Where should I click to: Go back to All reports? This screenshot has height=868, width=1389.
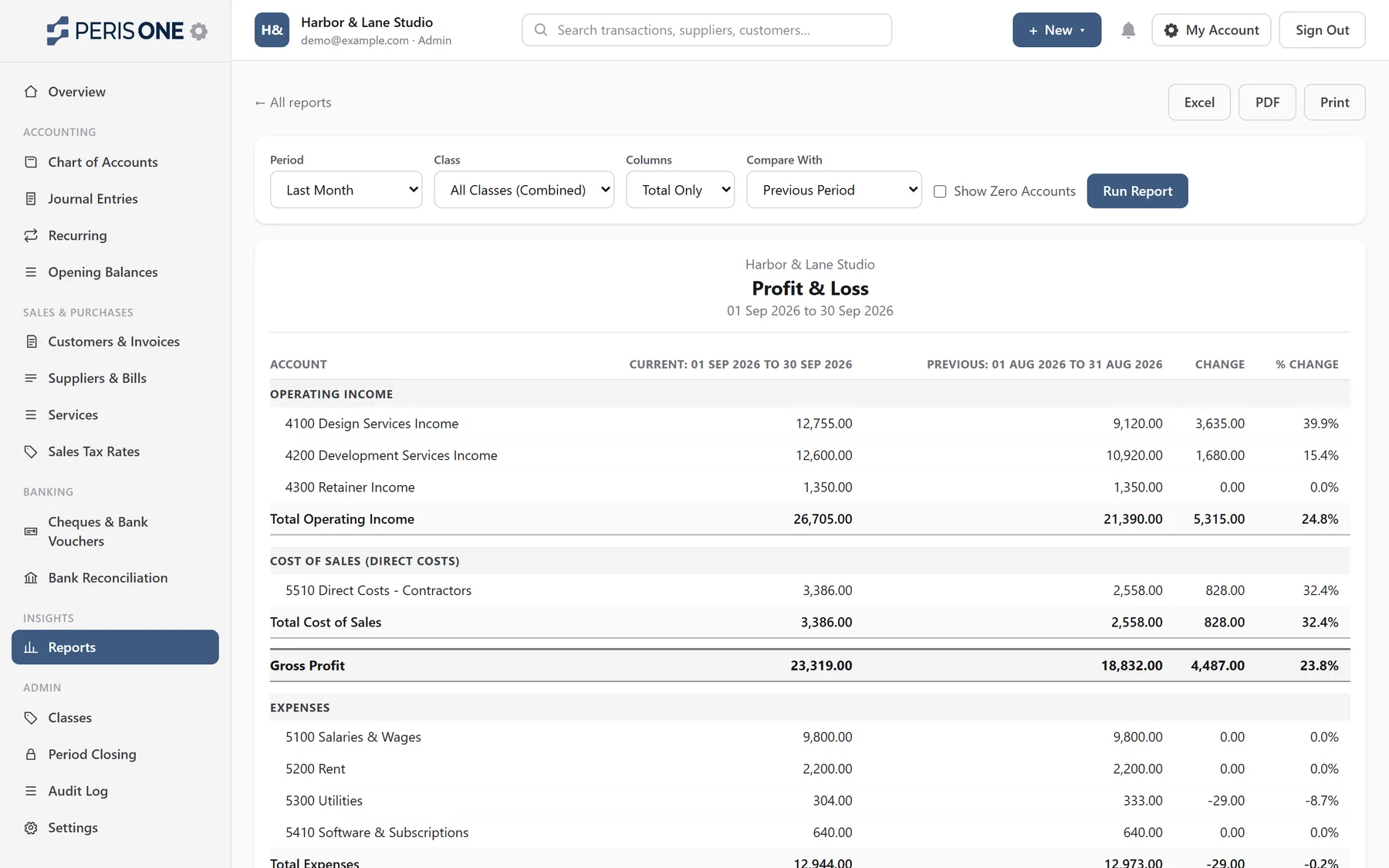click(x=293, y=103)
